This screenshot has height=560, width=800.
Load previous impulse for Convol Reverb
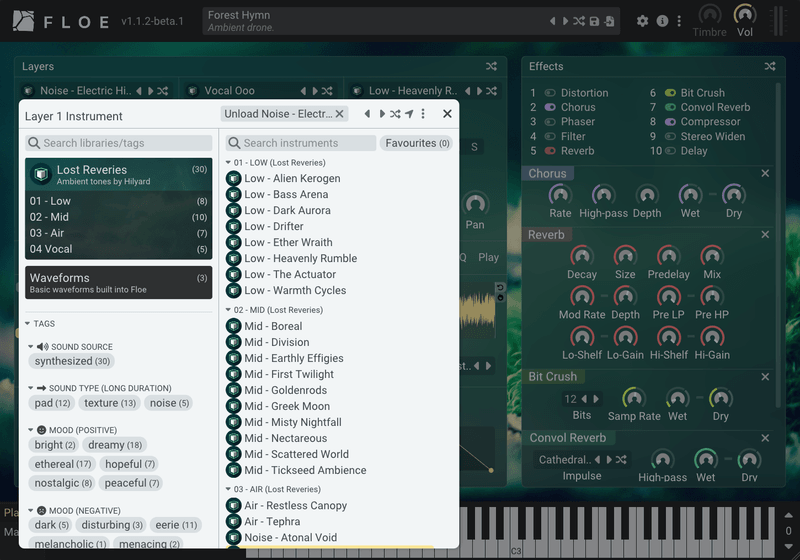click(x=598, y=460)
